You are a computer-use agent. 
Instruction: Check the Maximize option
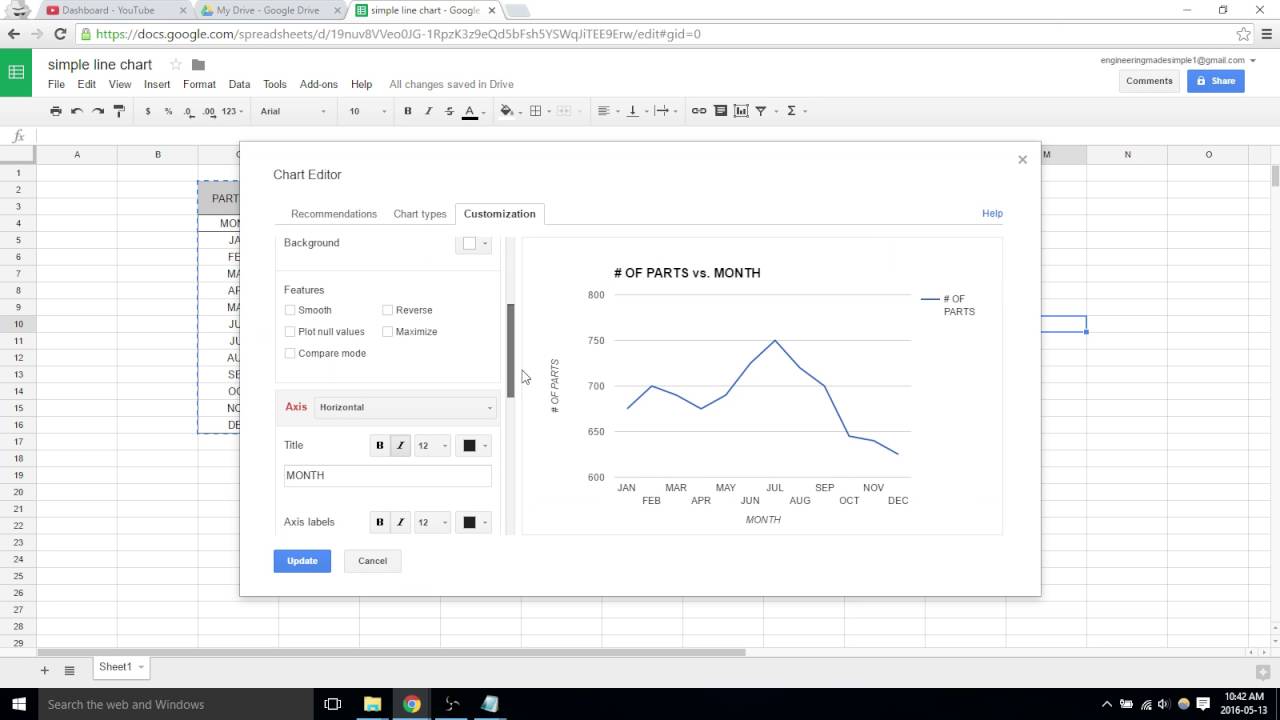click(387, 331)
